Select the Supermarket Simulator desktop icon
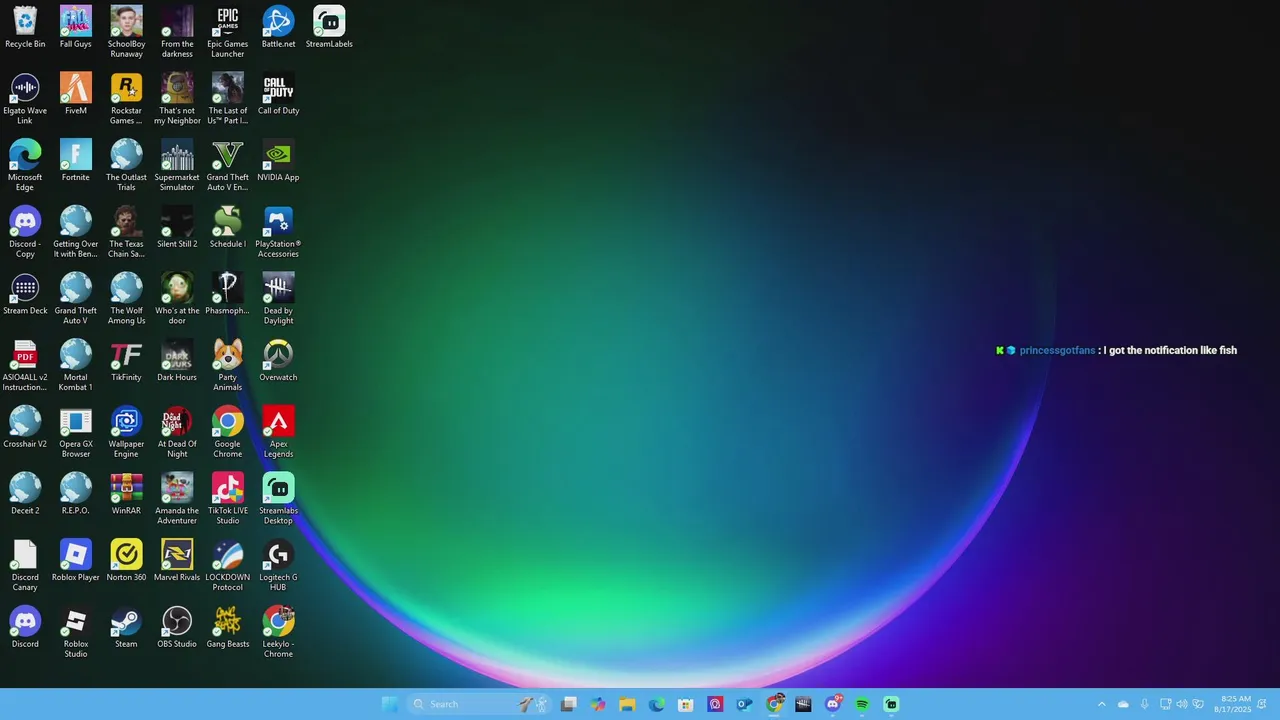The image size is (1280, 720). [x=177, y=165]
